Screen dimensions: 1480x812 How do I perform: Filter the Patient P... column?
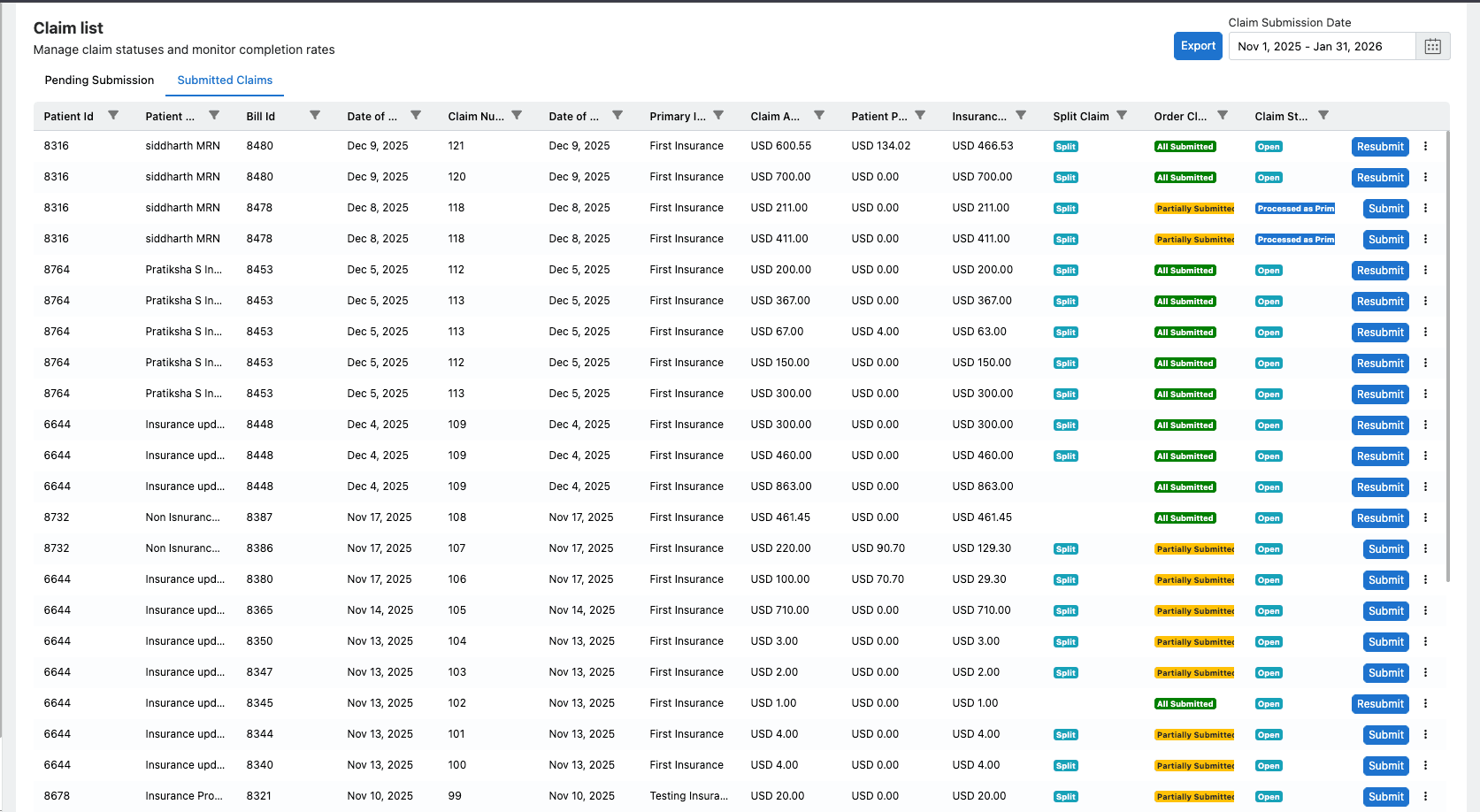(920, 115)
